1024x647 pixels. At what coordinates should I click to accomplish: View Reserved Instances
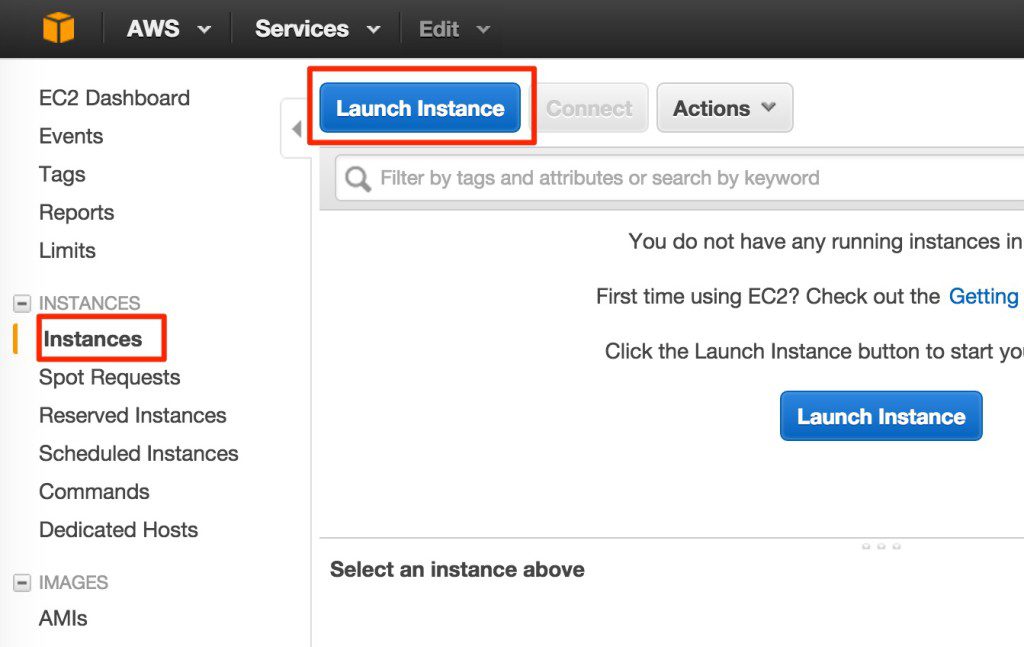pyautogui.click(x=132, y=415)
